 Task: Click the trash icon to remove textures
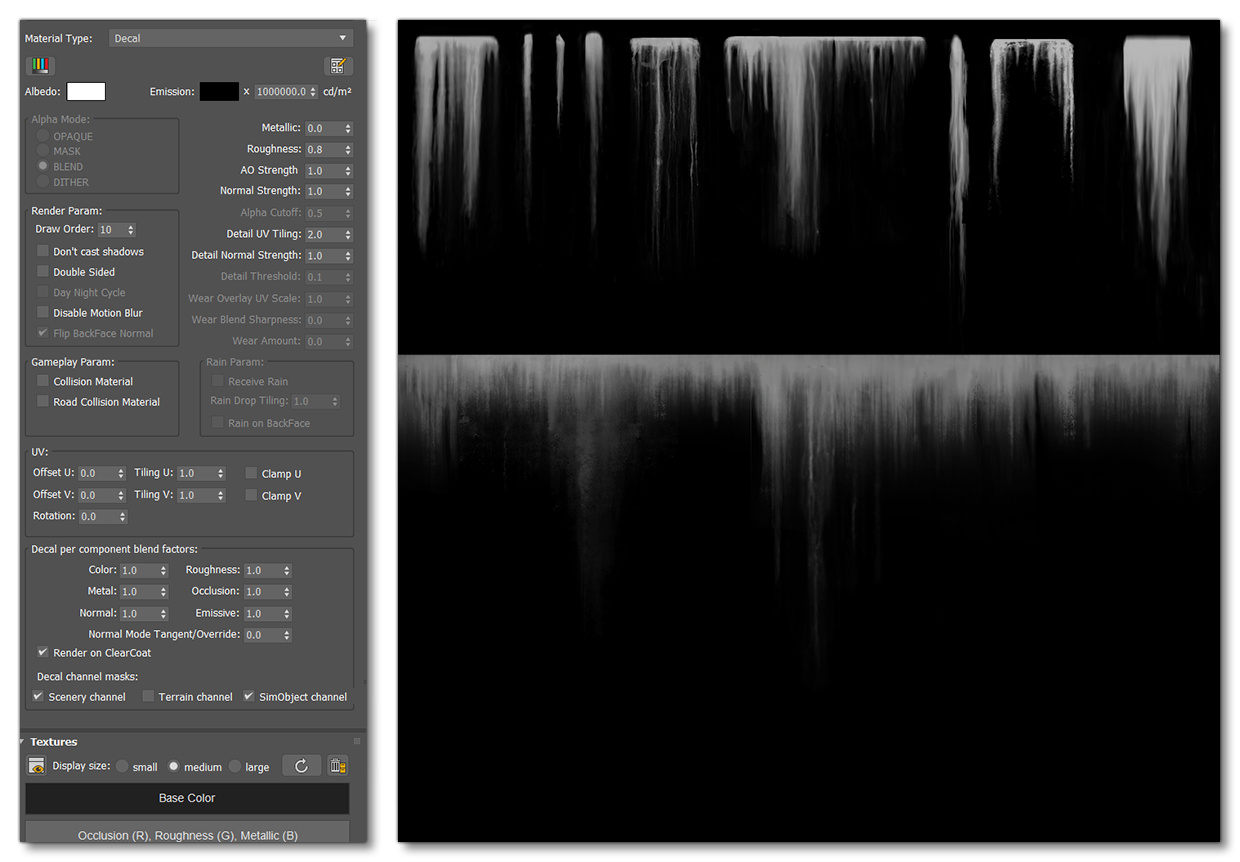338,765
